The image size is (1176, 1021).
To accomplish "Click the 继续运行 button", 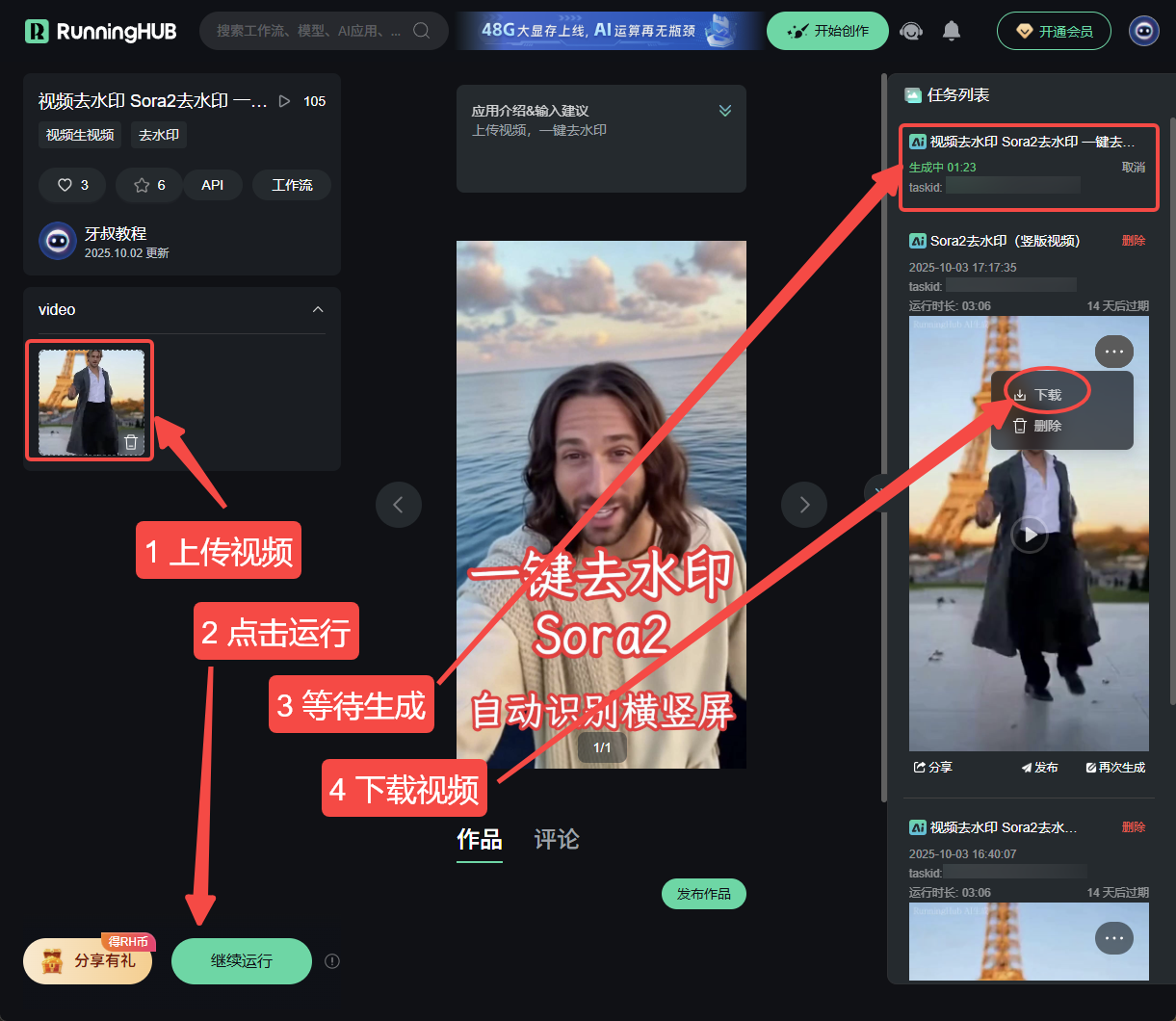I will pos(242,960).
